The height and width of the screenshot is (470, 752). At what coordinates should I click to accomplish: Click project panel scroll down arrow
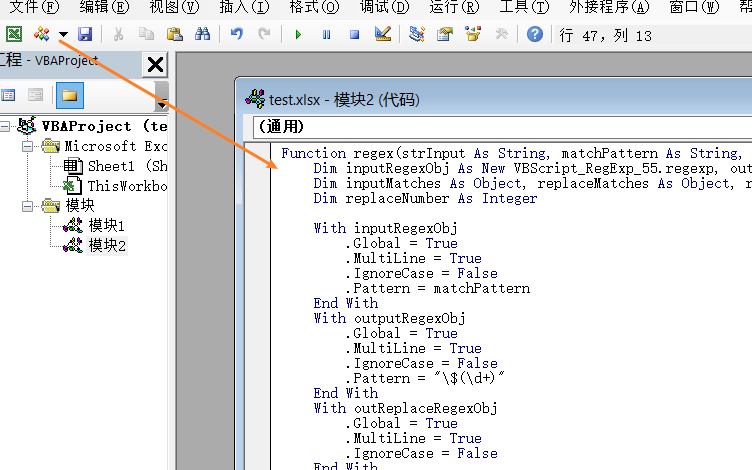click(x=162, y=104)
